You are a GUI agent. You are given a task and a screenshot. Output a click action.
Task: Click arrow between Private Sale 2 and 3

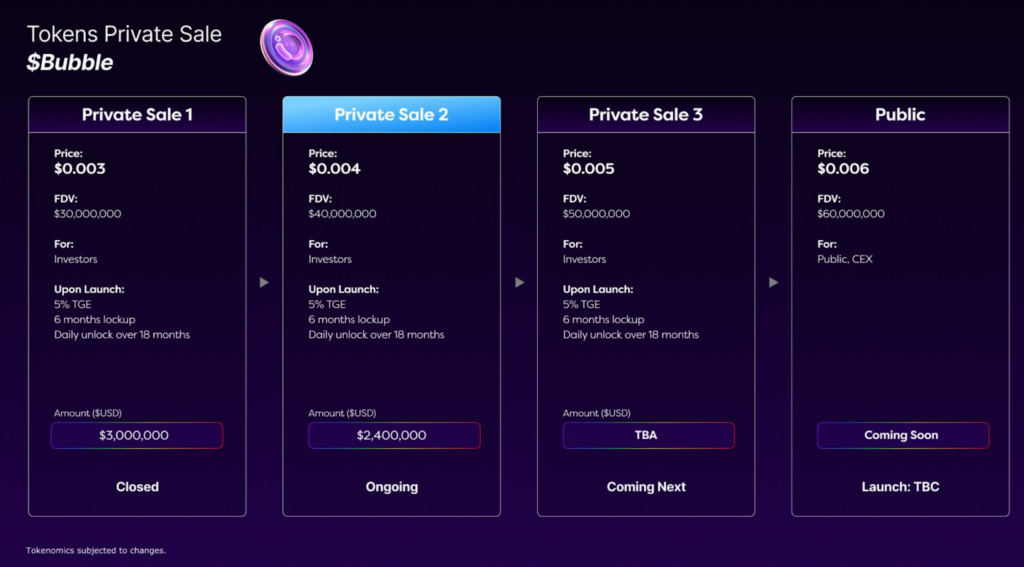[519, 282]
